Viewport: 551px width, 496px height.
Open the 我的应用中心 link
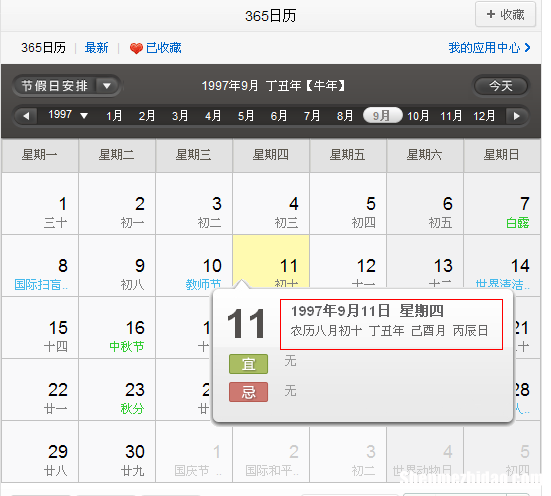point(484,48)
